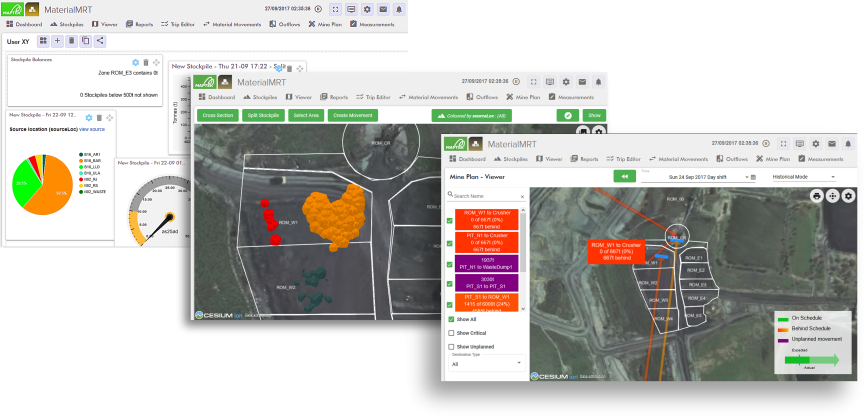The height and width of the screenshot is (419, 867).
Task: Select purple PIT_N1 to WasteDump1 card
Action: click(x=487, y=263)
